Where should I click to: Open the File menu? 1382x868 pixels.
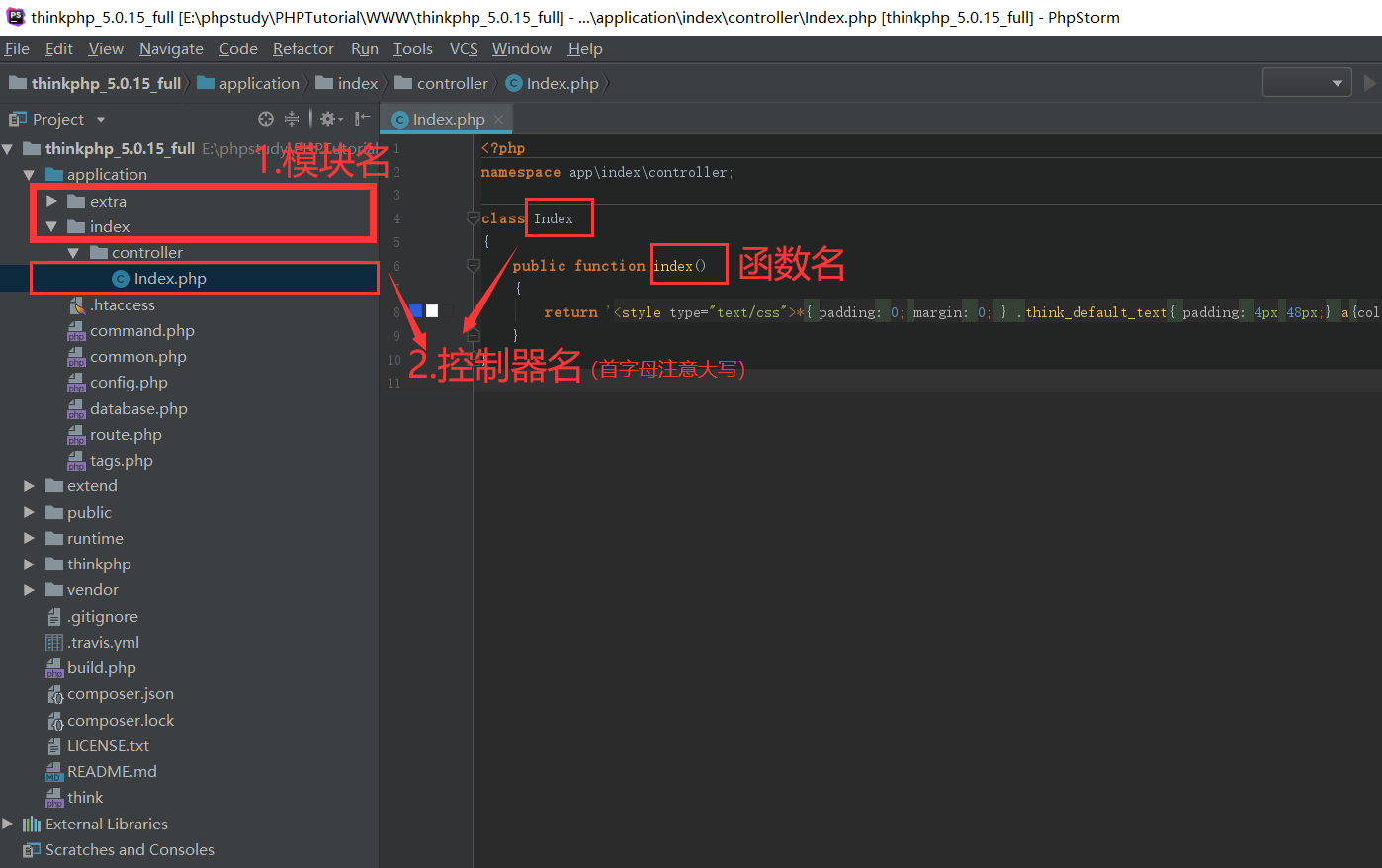pos(17,48)
